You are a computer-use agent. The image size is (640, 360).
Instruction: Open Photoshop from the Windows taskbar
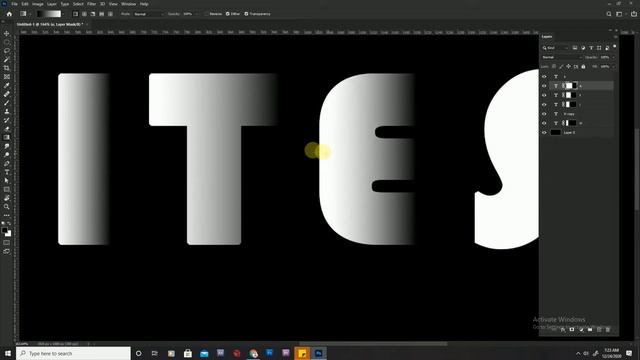point(318,353)
